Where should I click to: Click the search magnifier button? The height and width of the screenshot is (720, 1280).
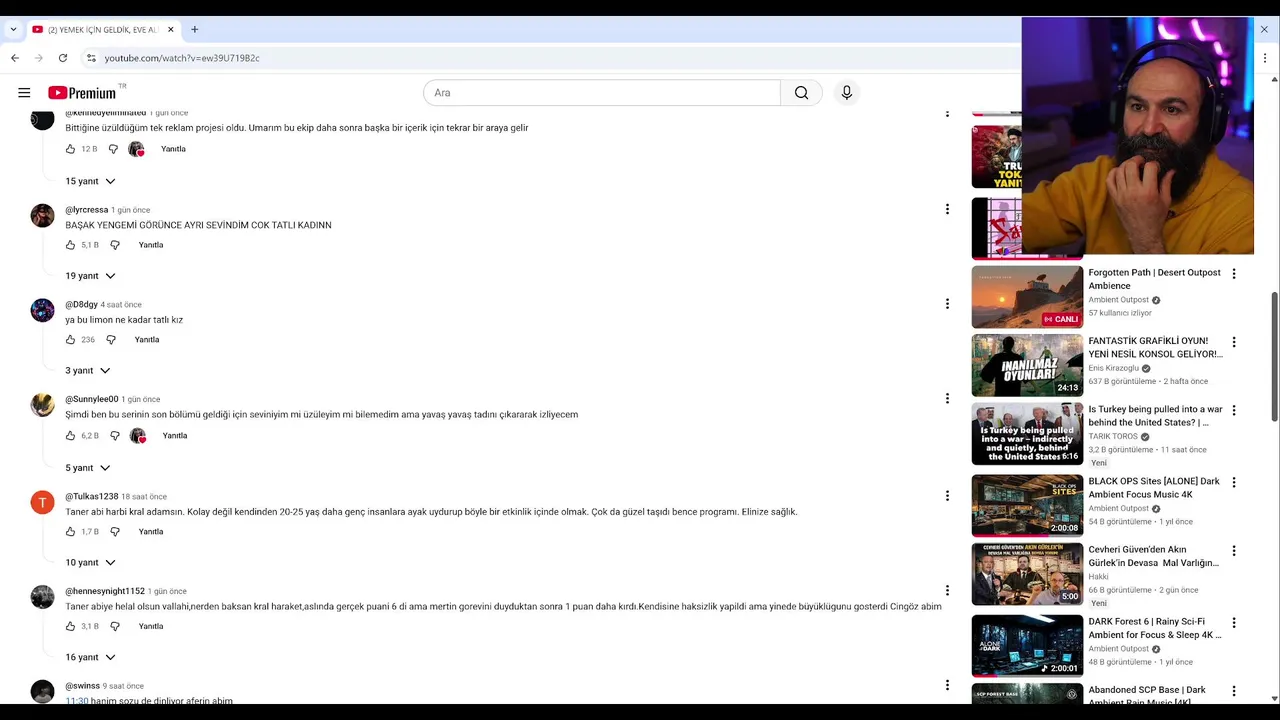point(801,93)
